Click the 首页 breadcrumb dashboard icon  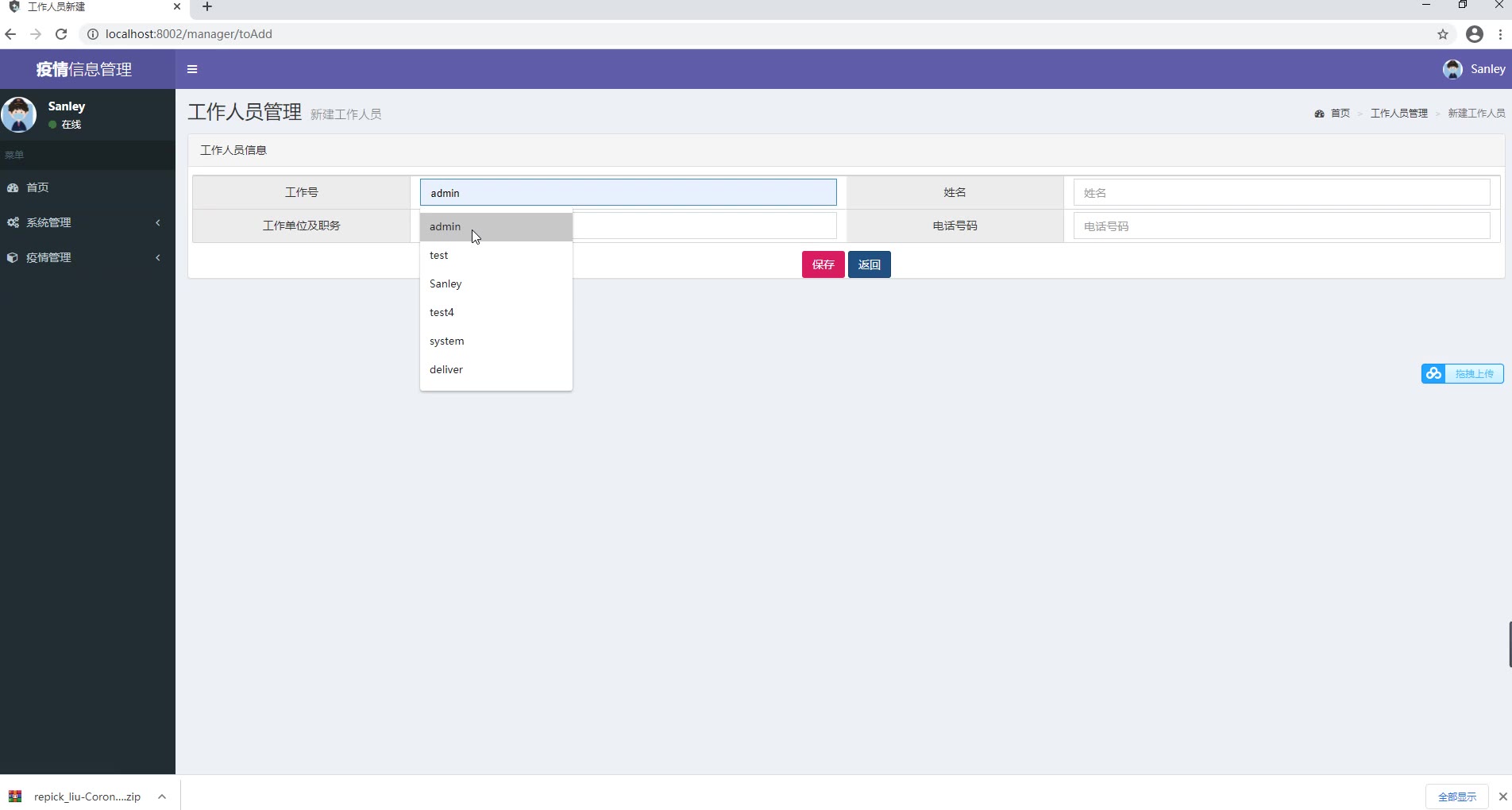1319,114
